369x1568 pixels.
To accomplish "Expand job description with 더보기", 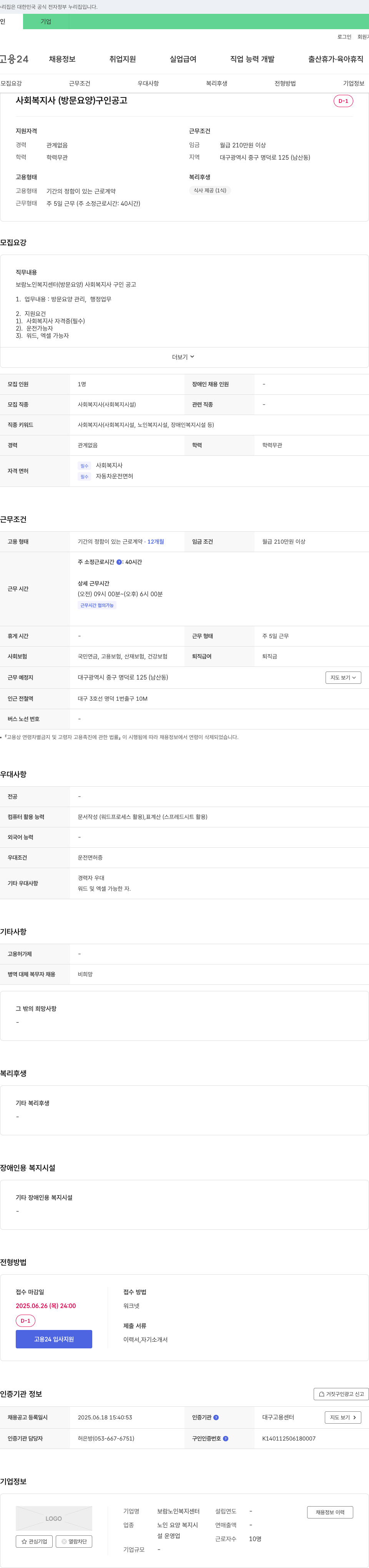I will [x=183, y=357].
